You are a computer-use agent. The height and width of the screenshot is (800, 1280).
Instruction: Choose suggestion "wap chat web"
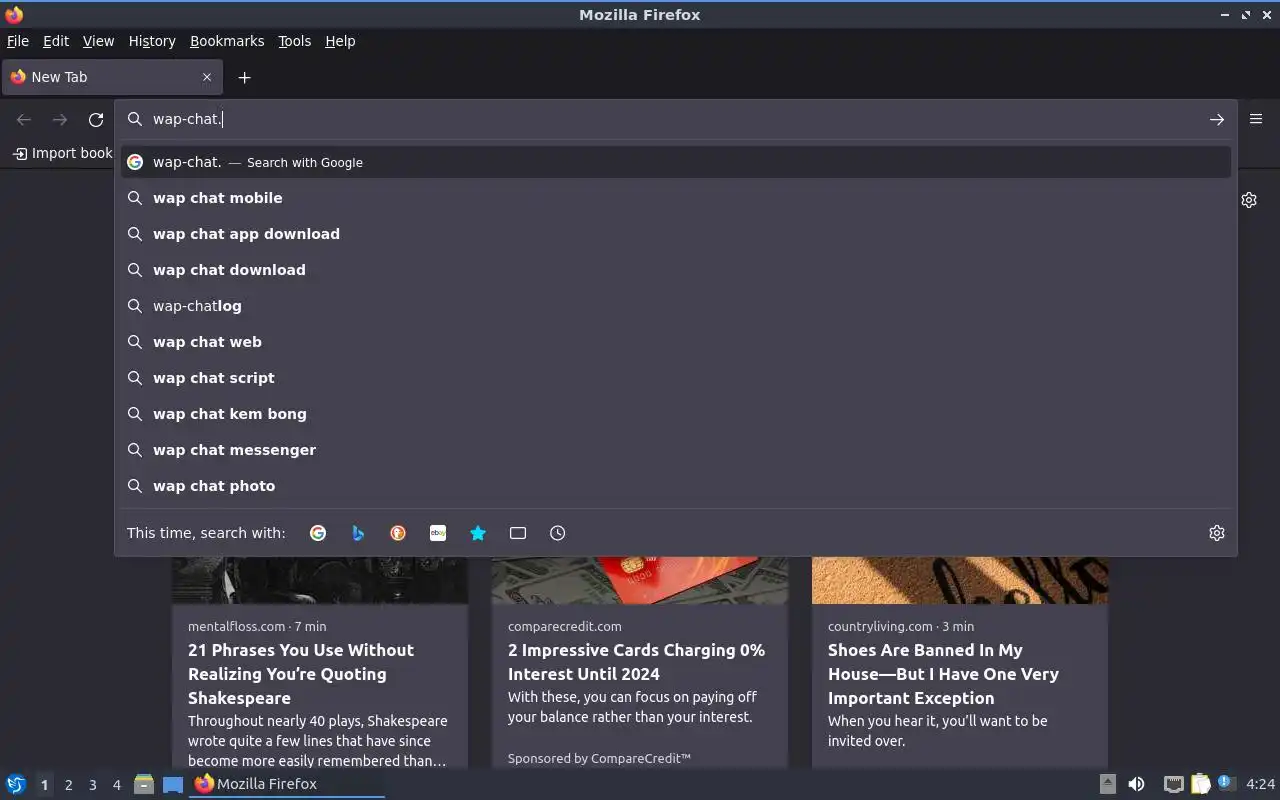(x=676, y=342)
